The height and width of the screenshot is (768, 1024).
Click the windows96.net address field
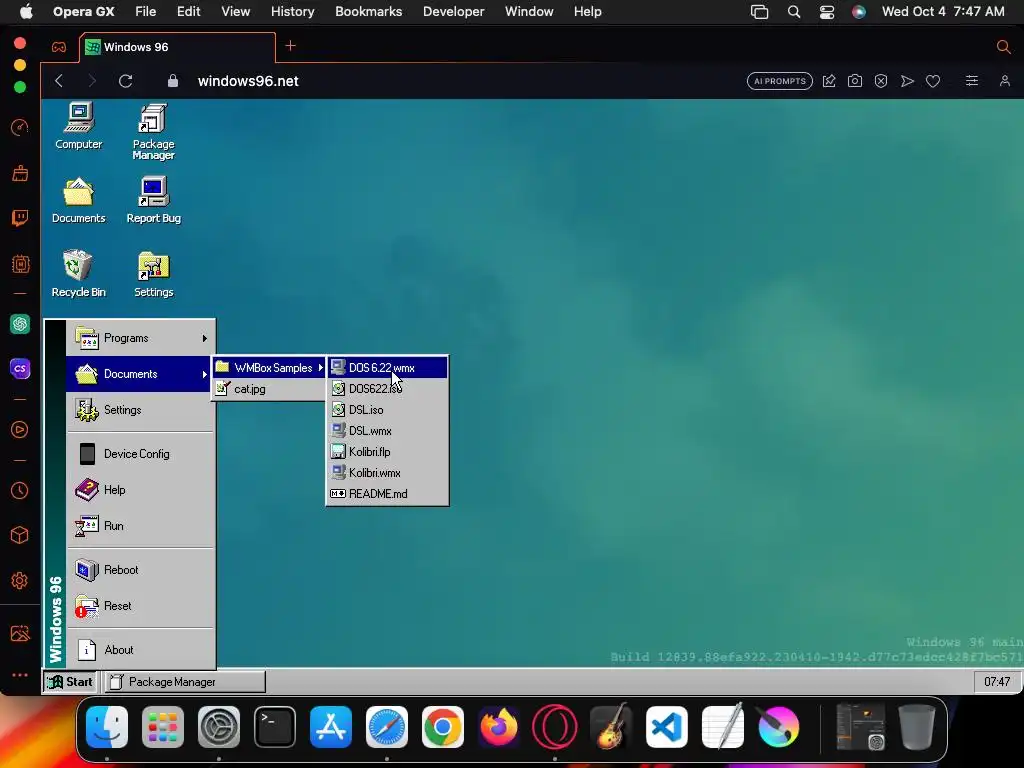coord(248,81)
